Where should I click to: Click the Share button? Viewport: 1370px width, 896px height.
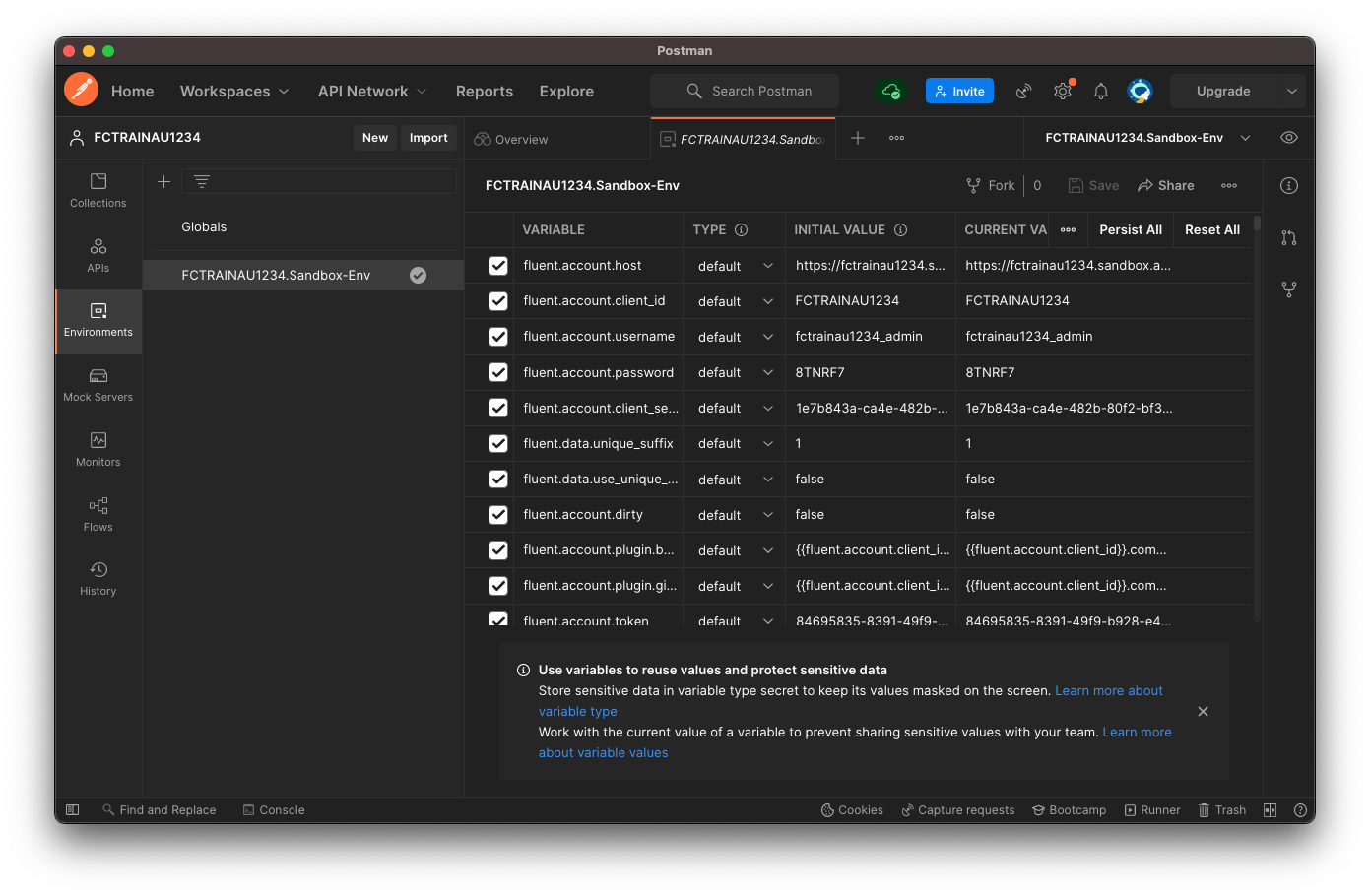1166,185
